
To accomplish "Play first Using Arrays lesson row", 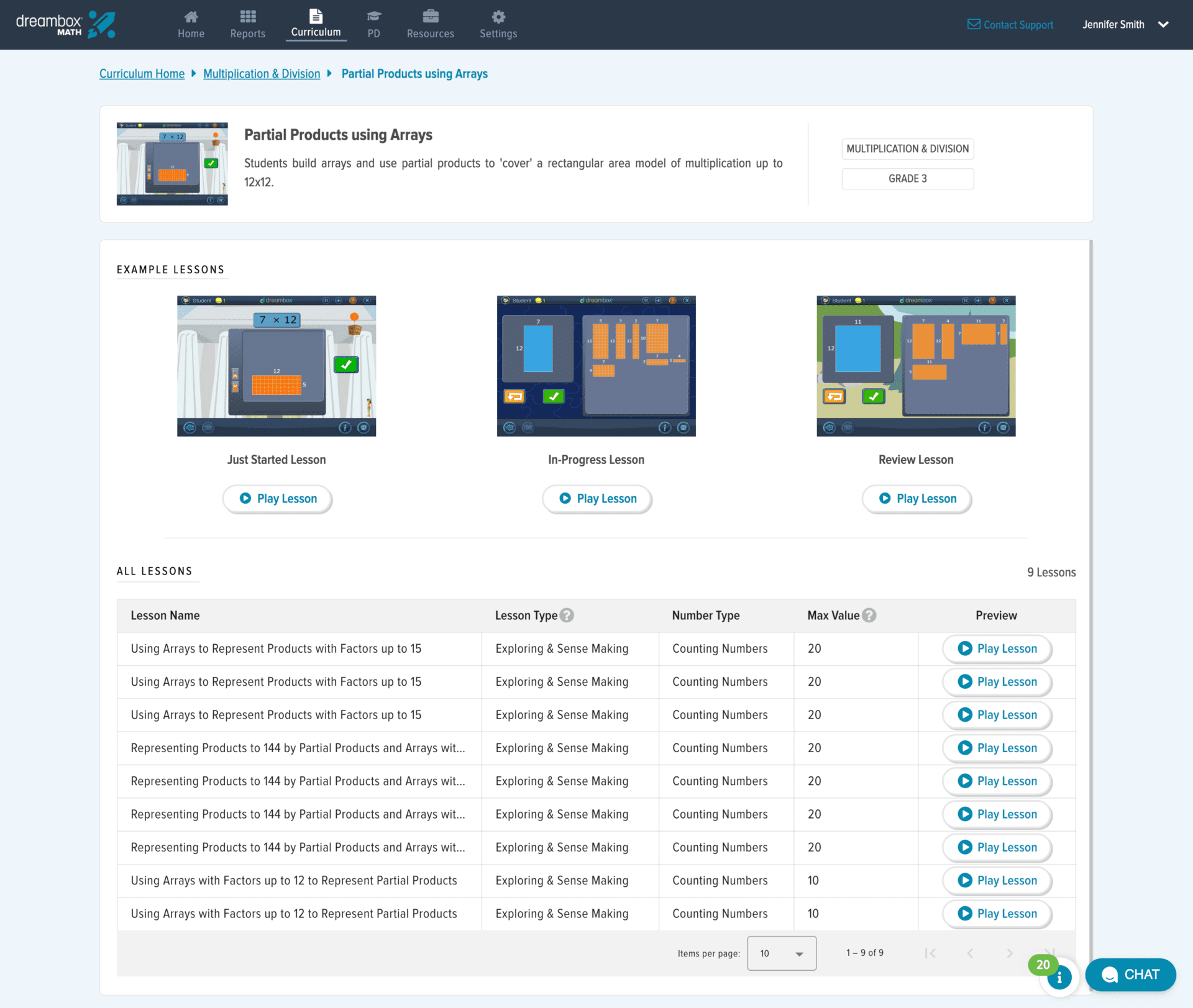I will [997, 648].
